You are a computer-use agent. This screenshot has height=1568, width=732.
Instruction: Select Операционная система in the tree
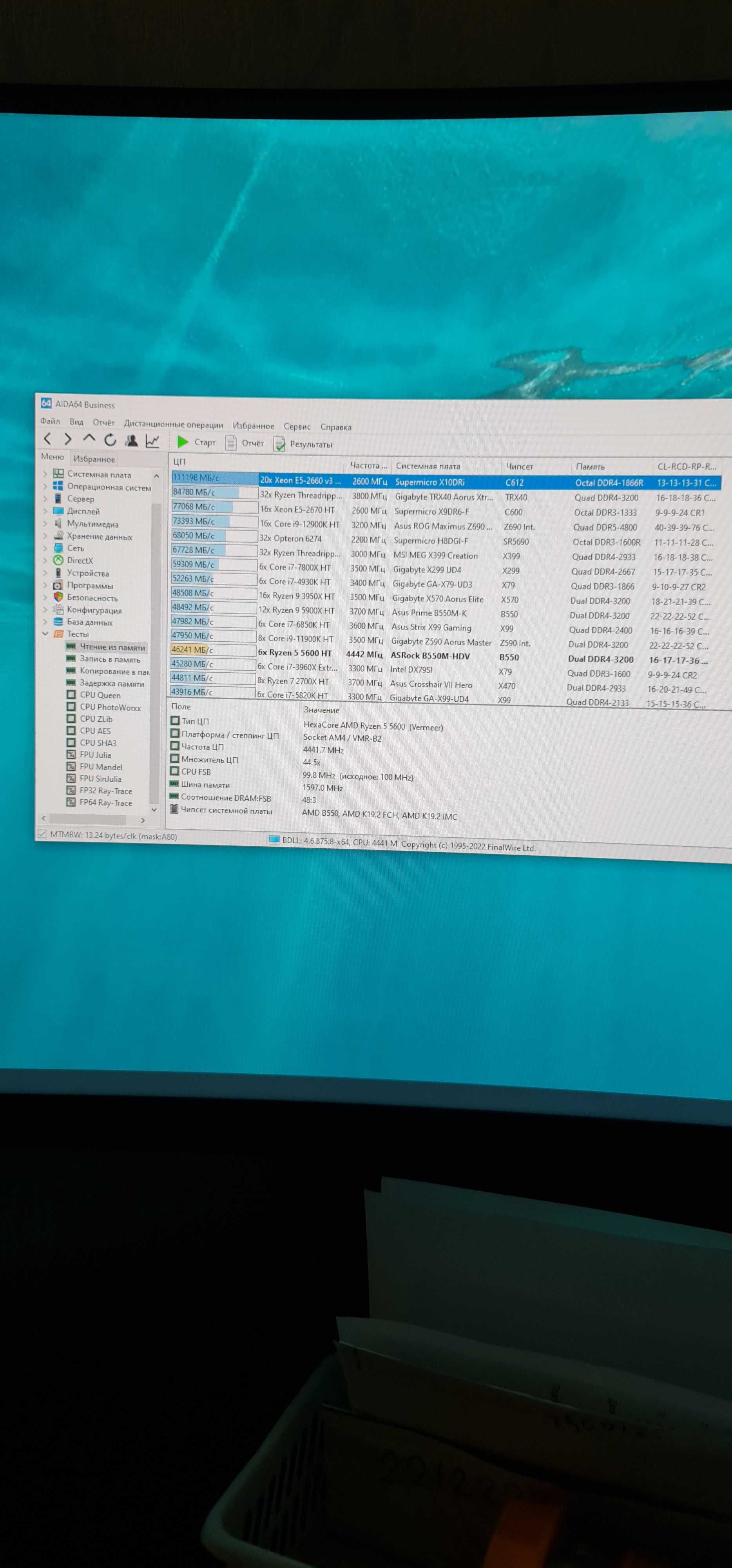[x=108, y=487]
